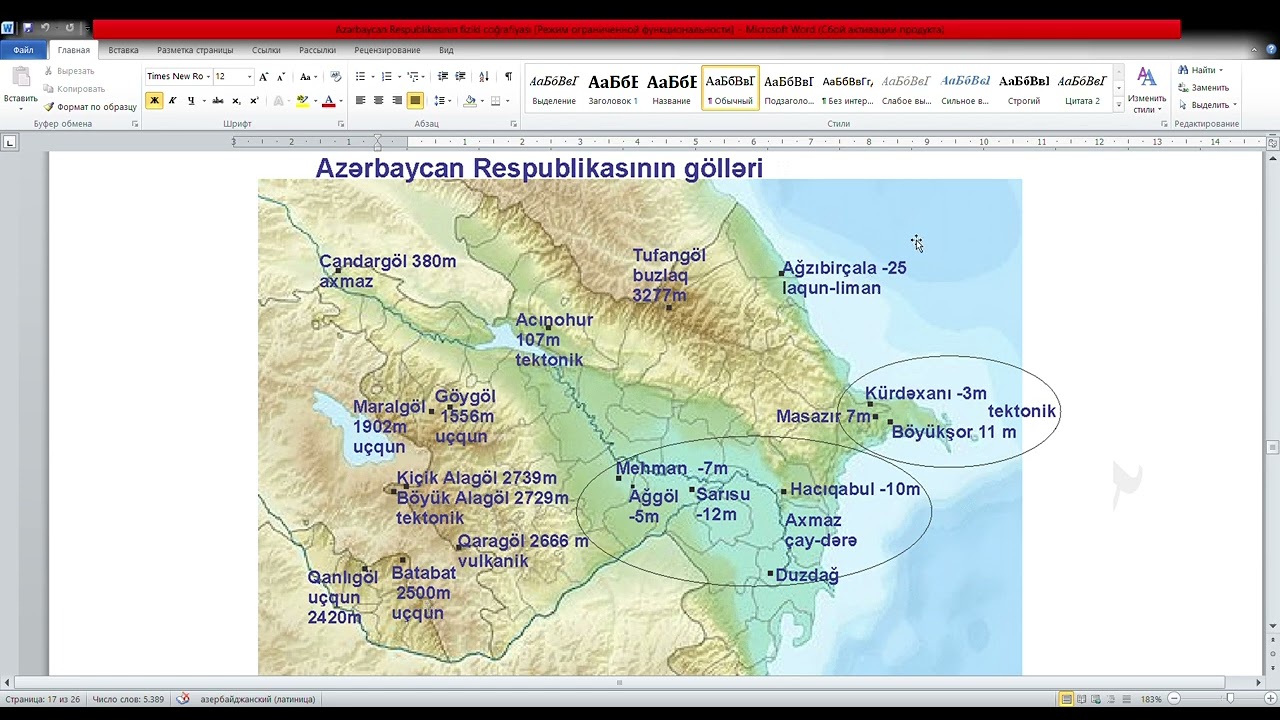The image size is (1280, 720).
Task: Click the Save icon in quick access toolbar
Action: (x=27, y=28)
